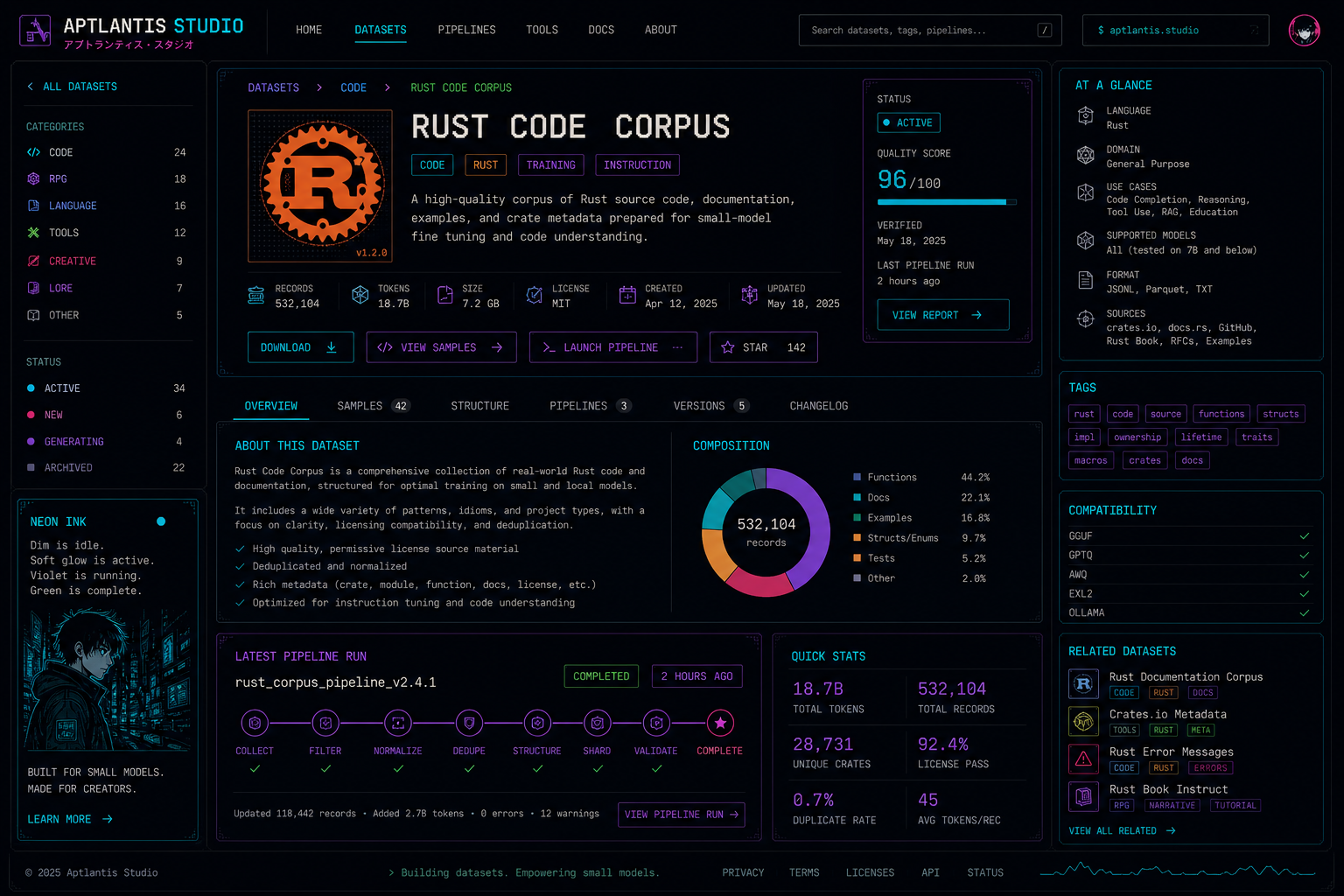Screen dimensions: 1344x896
Task: Filter by NEW status
Action: [x=106, y=415]
